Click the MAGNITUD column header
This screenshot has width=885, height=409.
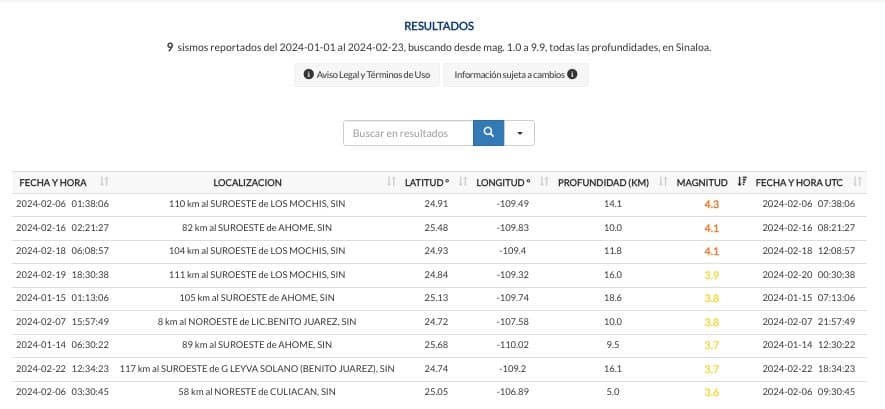coord(702,182)
